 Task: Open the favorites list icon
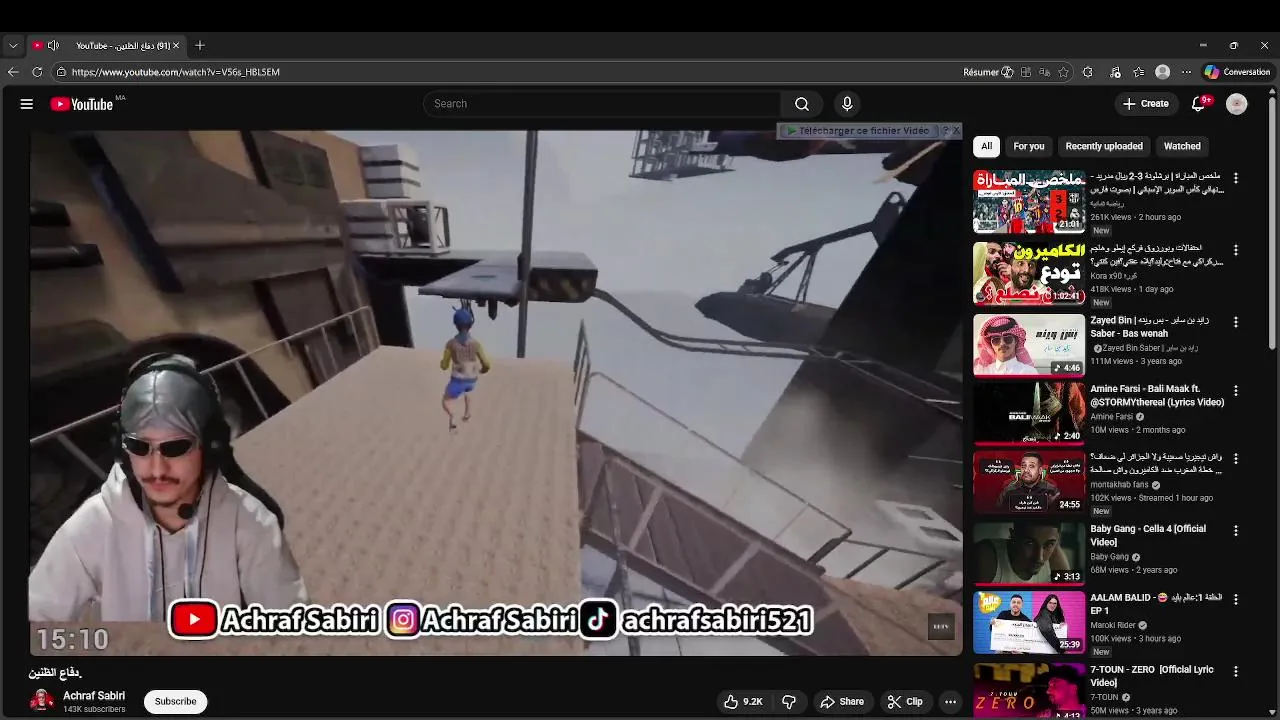[x=1138, y=72]
